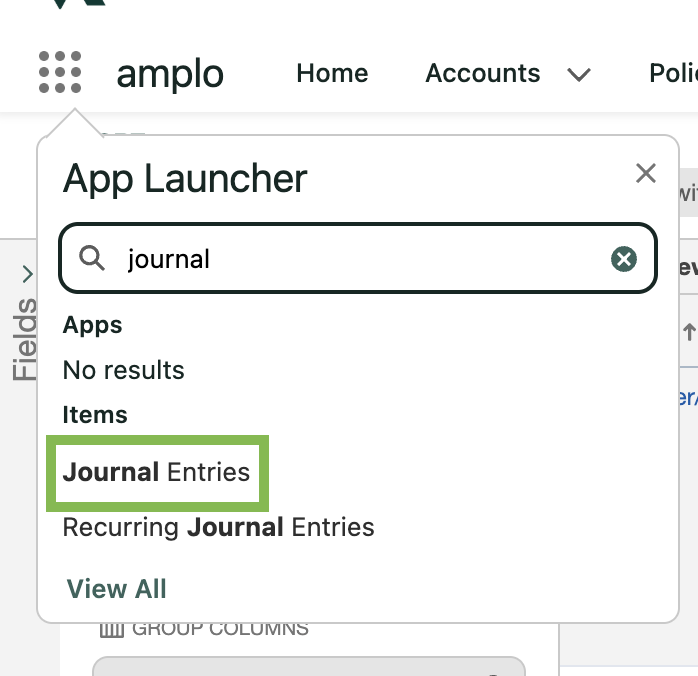Click the Fields vertical panel label
This screenshot has width=698, height=676.
pyautogui.click(x=24, y=339)
